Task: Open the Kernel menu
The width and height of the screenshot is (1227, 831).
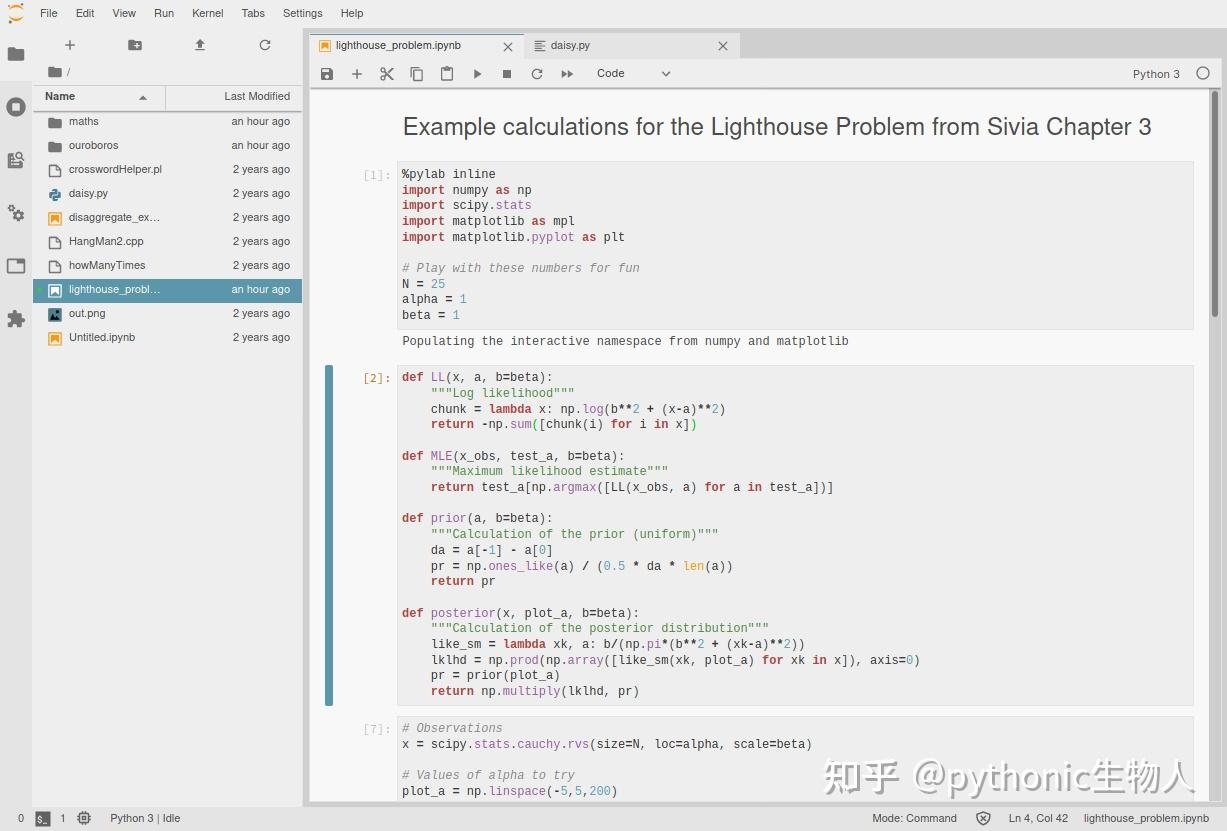Action: coord(207,13)
